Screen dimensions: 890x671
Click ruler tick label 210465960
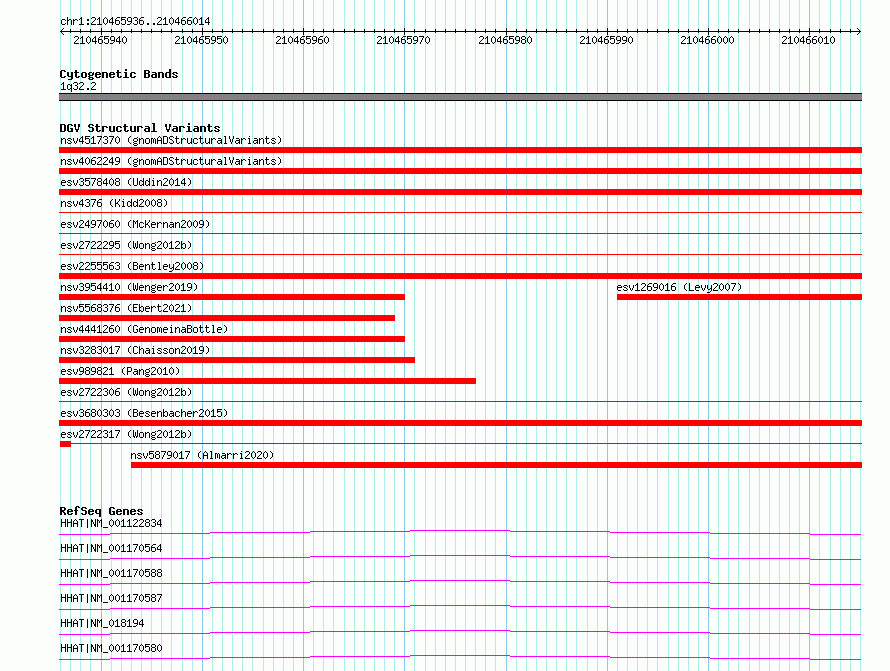303,40
